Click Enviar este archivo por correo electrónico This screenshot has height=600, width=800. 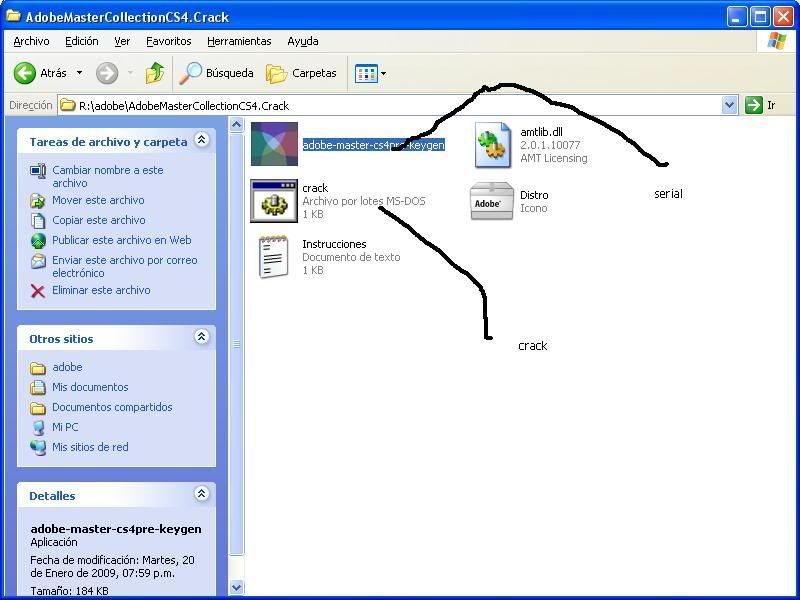click(124, 266)
